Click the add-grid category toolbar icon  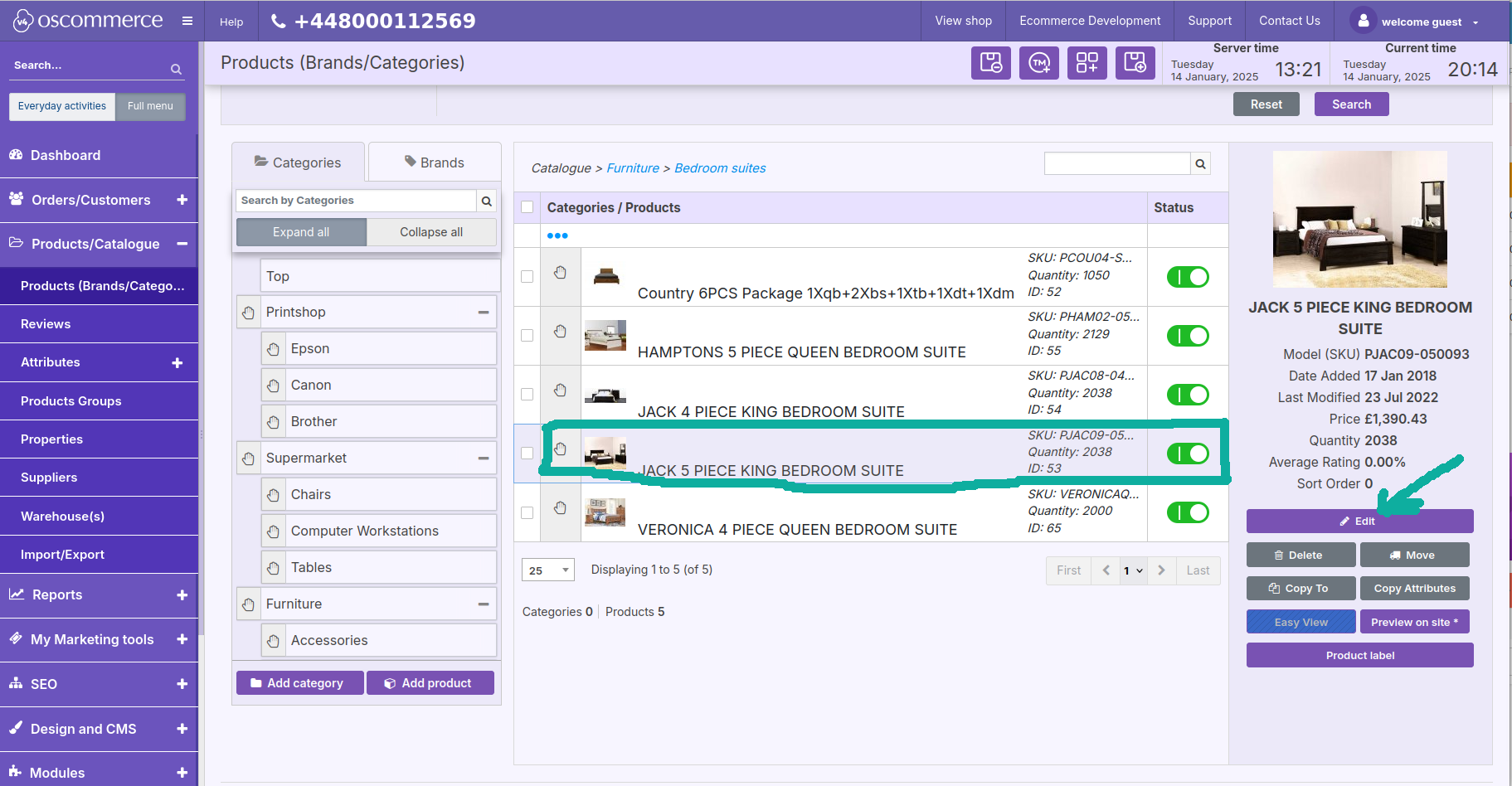click(x=1087, y=63)
